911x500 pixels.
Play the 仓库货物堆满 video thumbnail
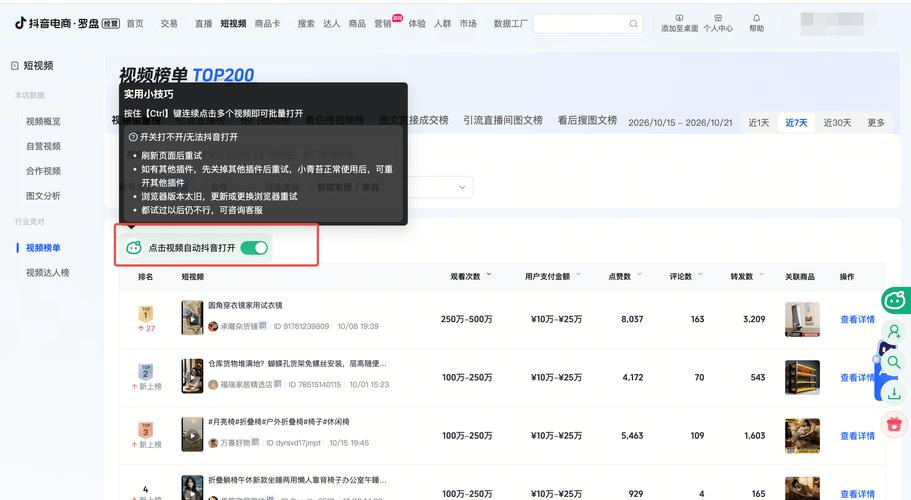tap(192, 376)
